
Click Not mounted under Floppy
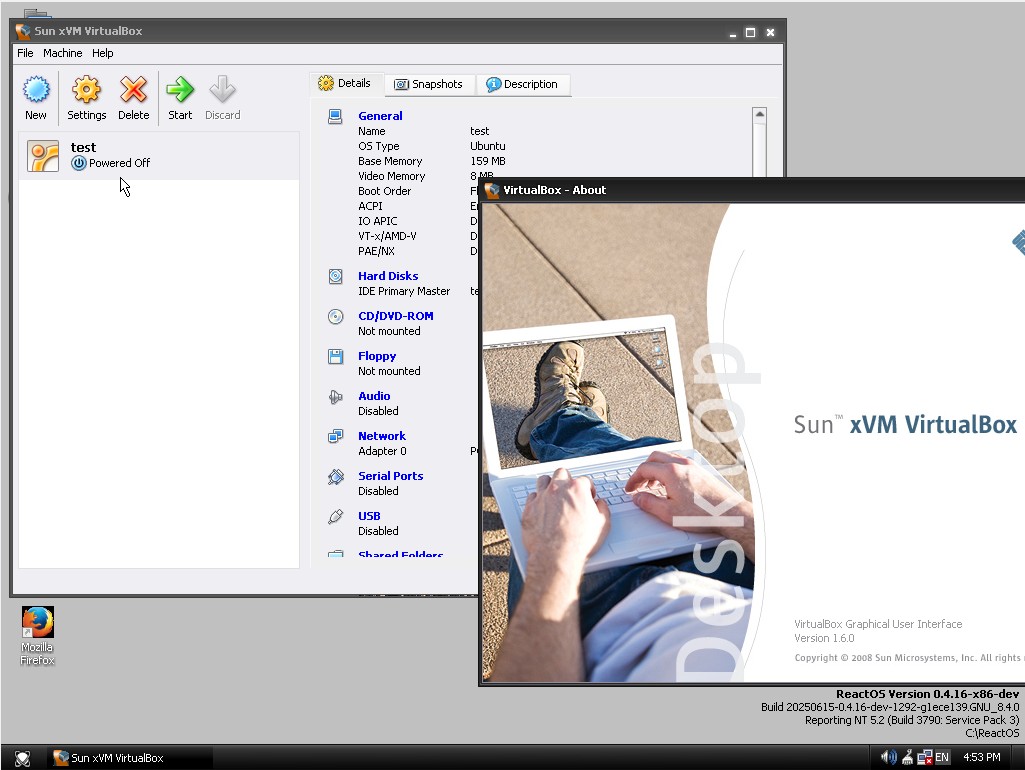(389, 371)
